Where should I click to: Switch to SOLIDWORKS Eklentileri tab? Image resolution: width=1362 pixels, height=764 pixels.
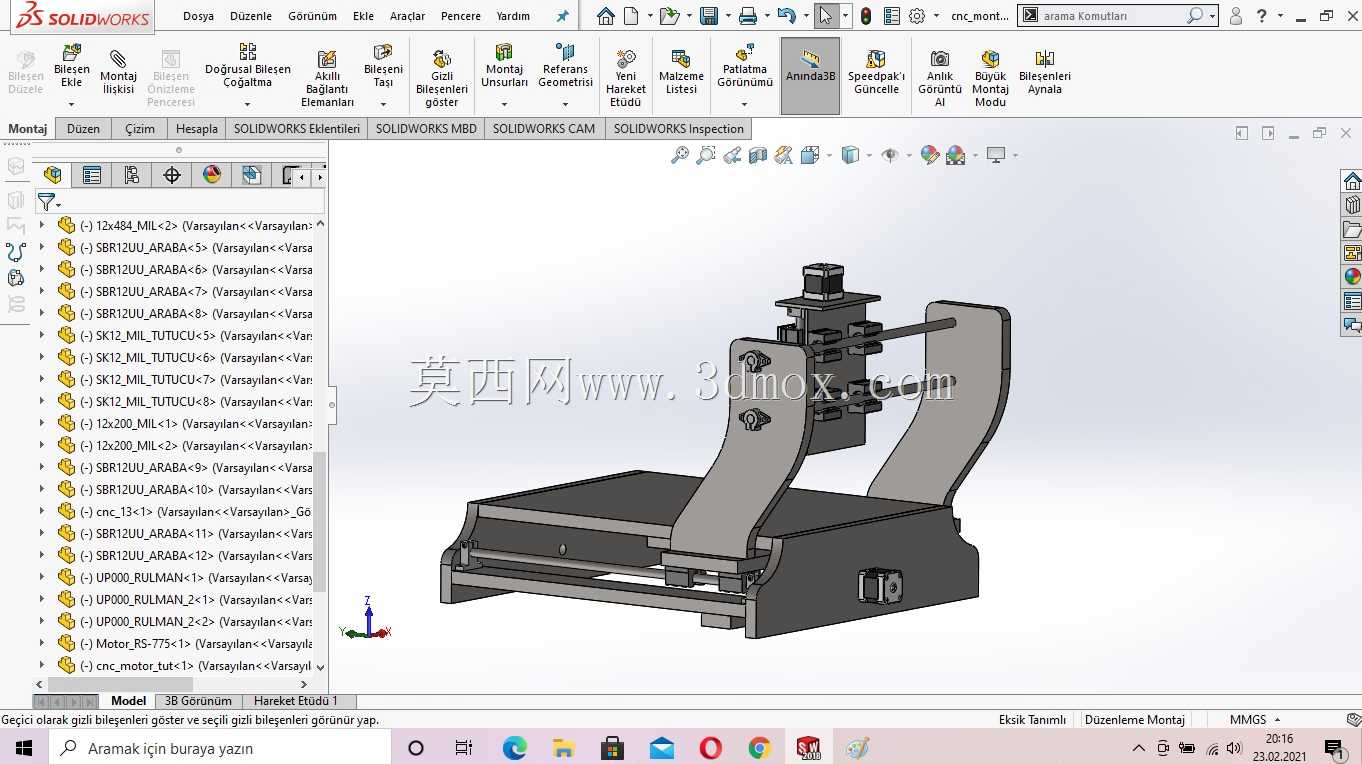pyautogui.click(x=297, y=128)
